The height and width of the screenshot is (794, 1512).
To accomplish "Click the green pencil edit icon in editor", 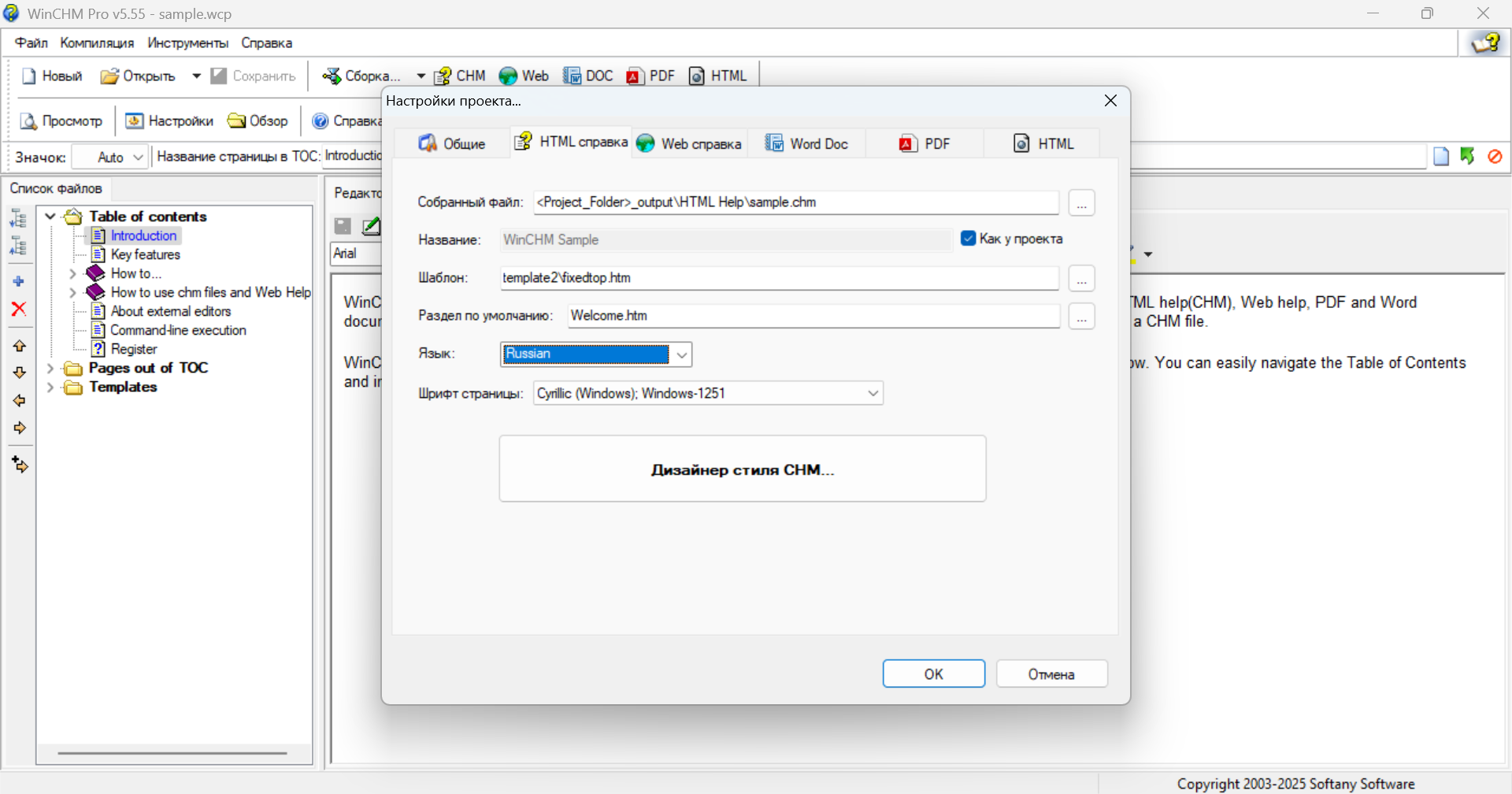I will click(x=371, y=226).
